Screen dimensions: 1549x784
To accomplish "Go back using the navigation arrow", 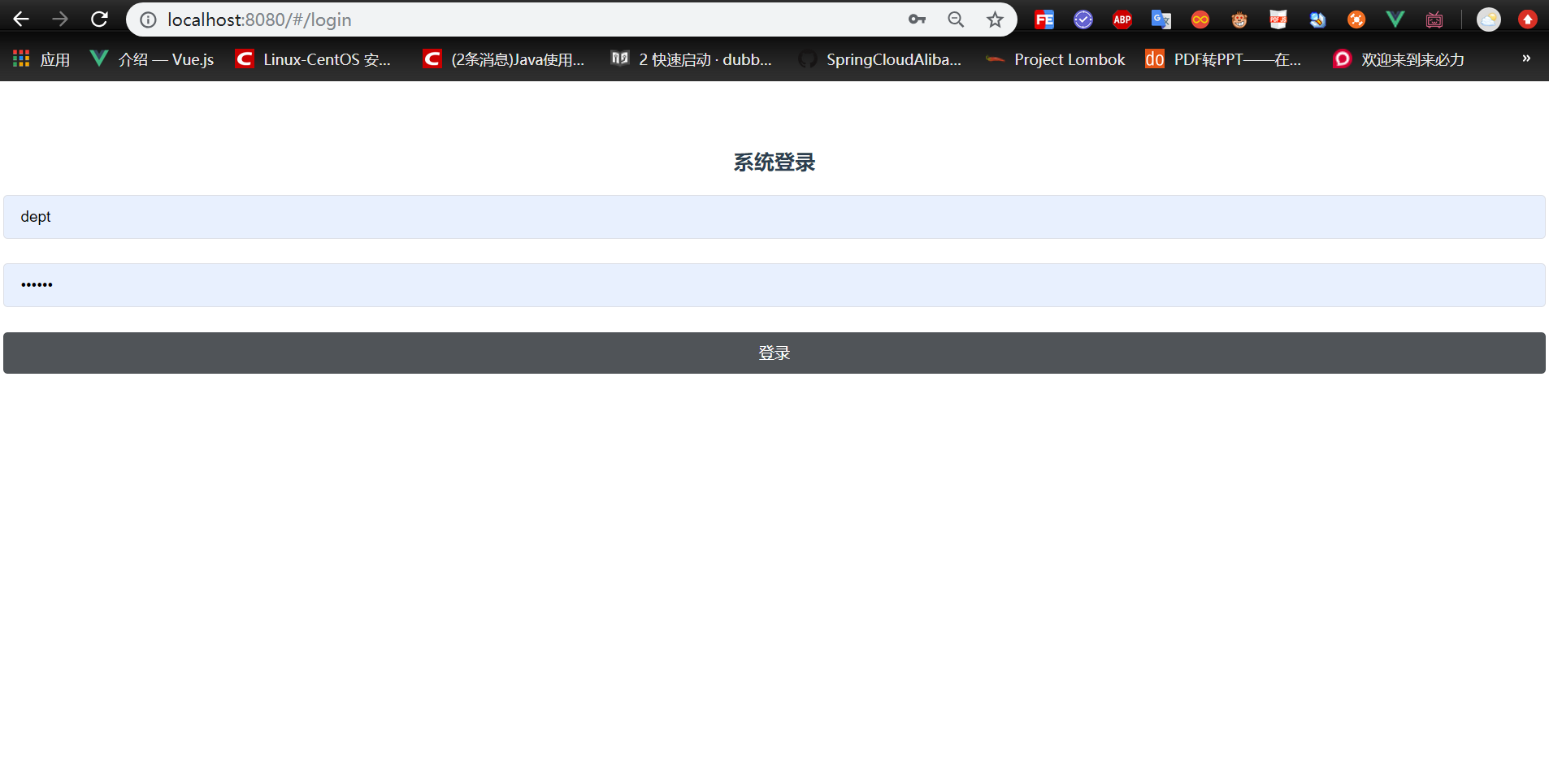I will [21, 19].
